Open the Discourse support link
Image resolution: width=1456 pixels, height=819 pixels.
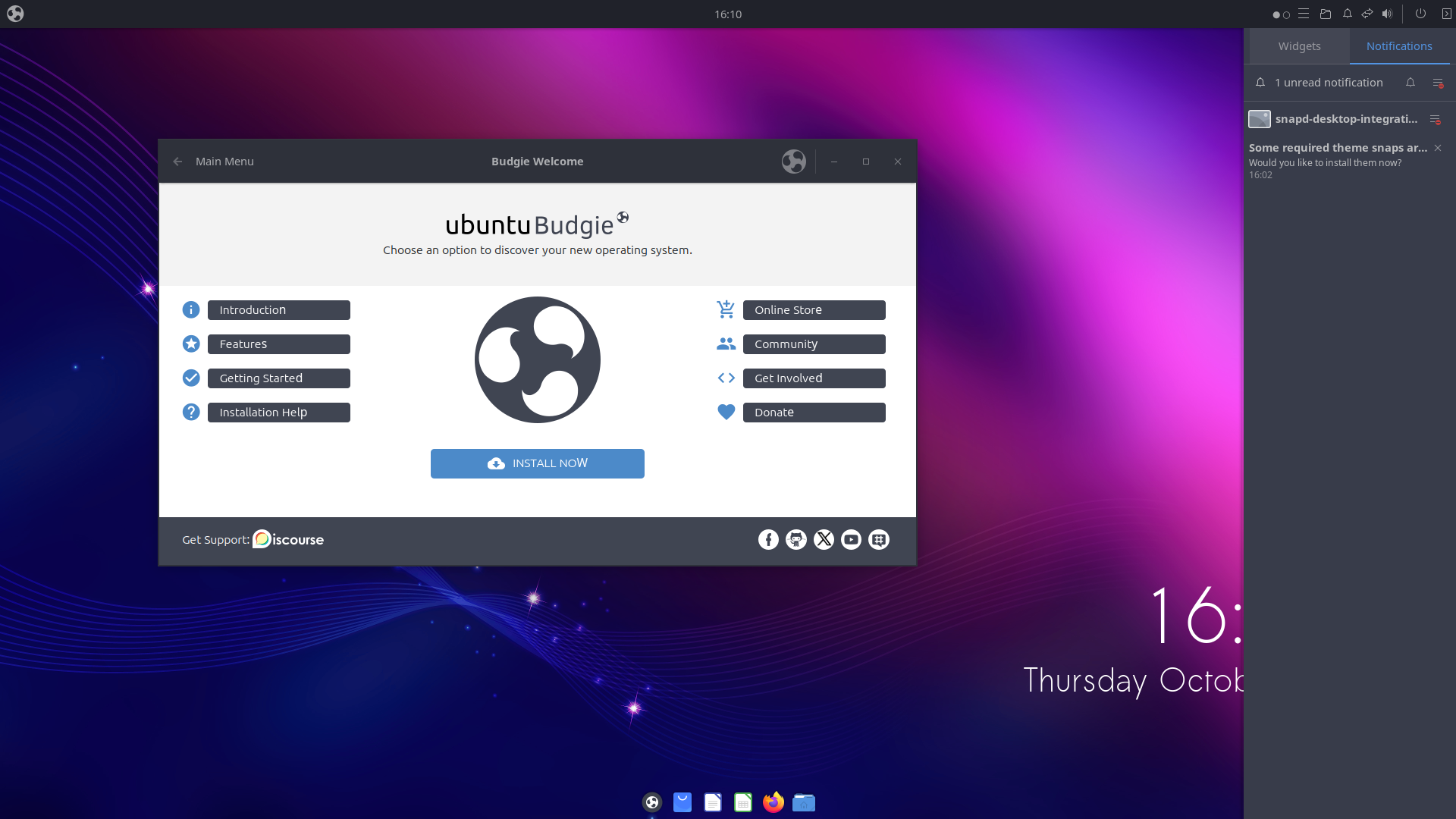pos(288,539)
